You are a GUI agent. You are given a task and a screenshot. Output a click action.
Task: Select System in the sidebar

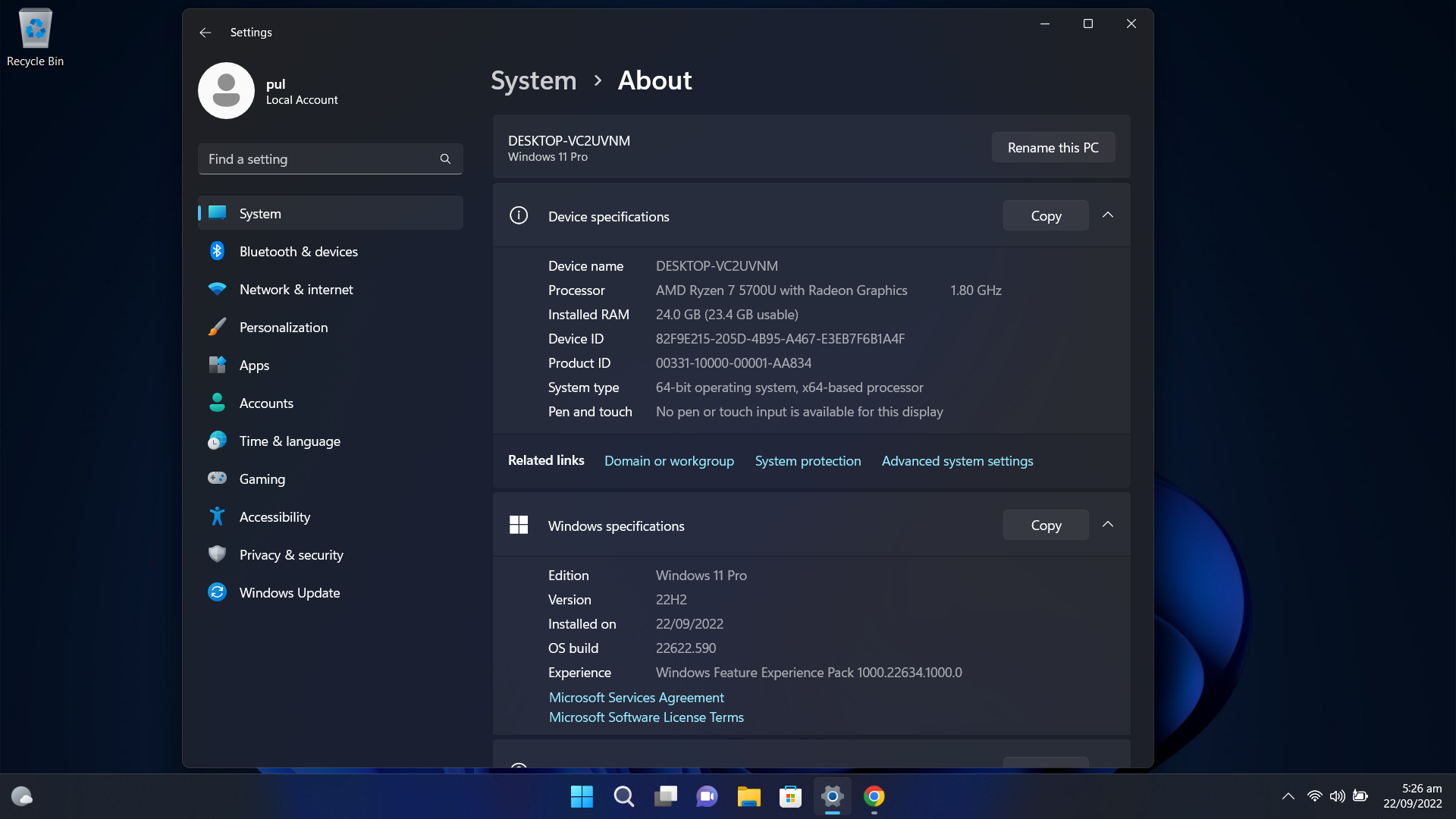tap(331, 213)
